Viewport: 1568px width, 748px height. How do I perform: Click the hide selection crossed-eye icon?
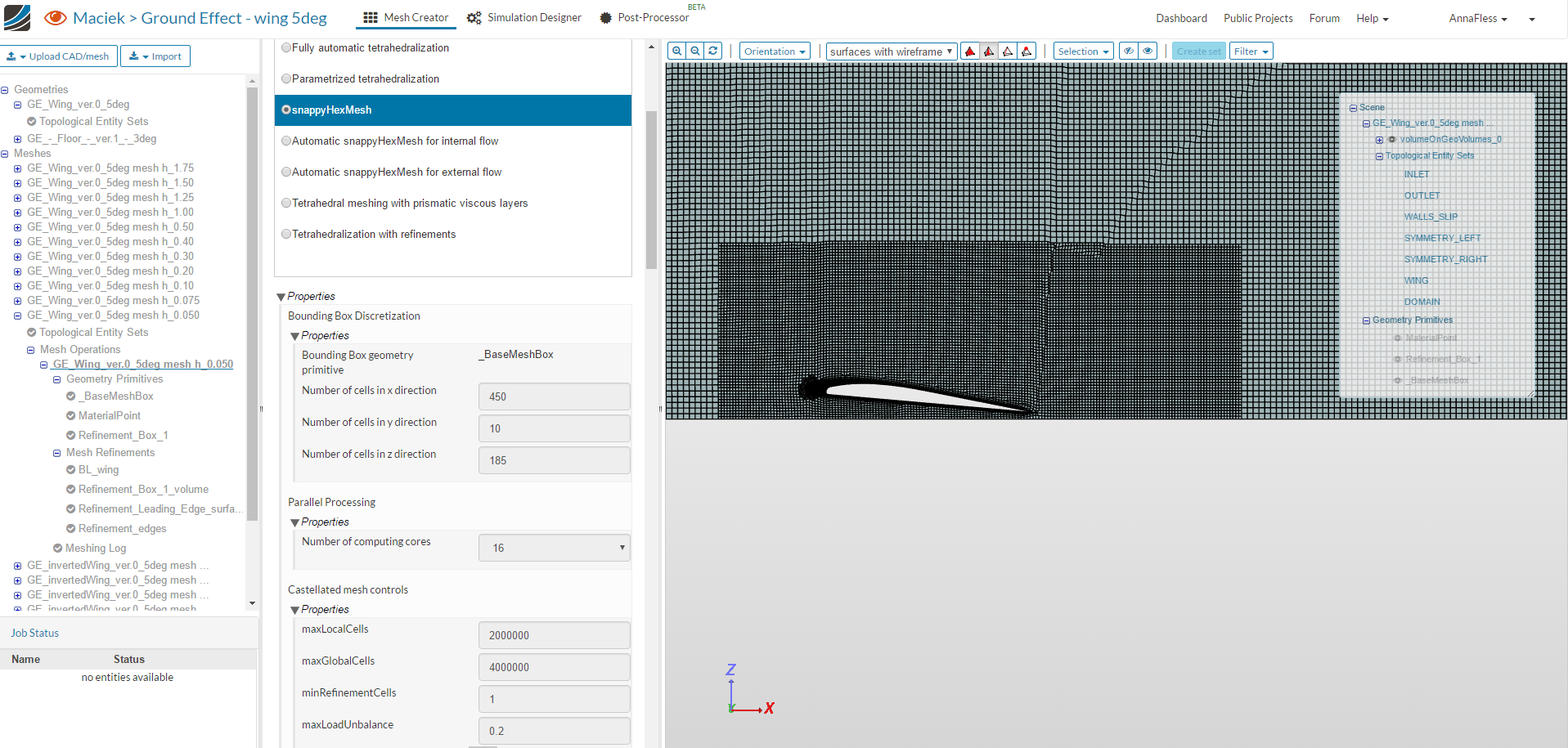pyautogui.click(x=1129, y=52)
